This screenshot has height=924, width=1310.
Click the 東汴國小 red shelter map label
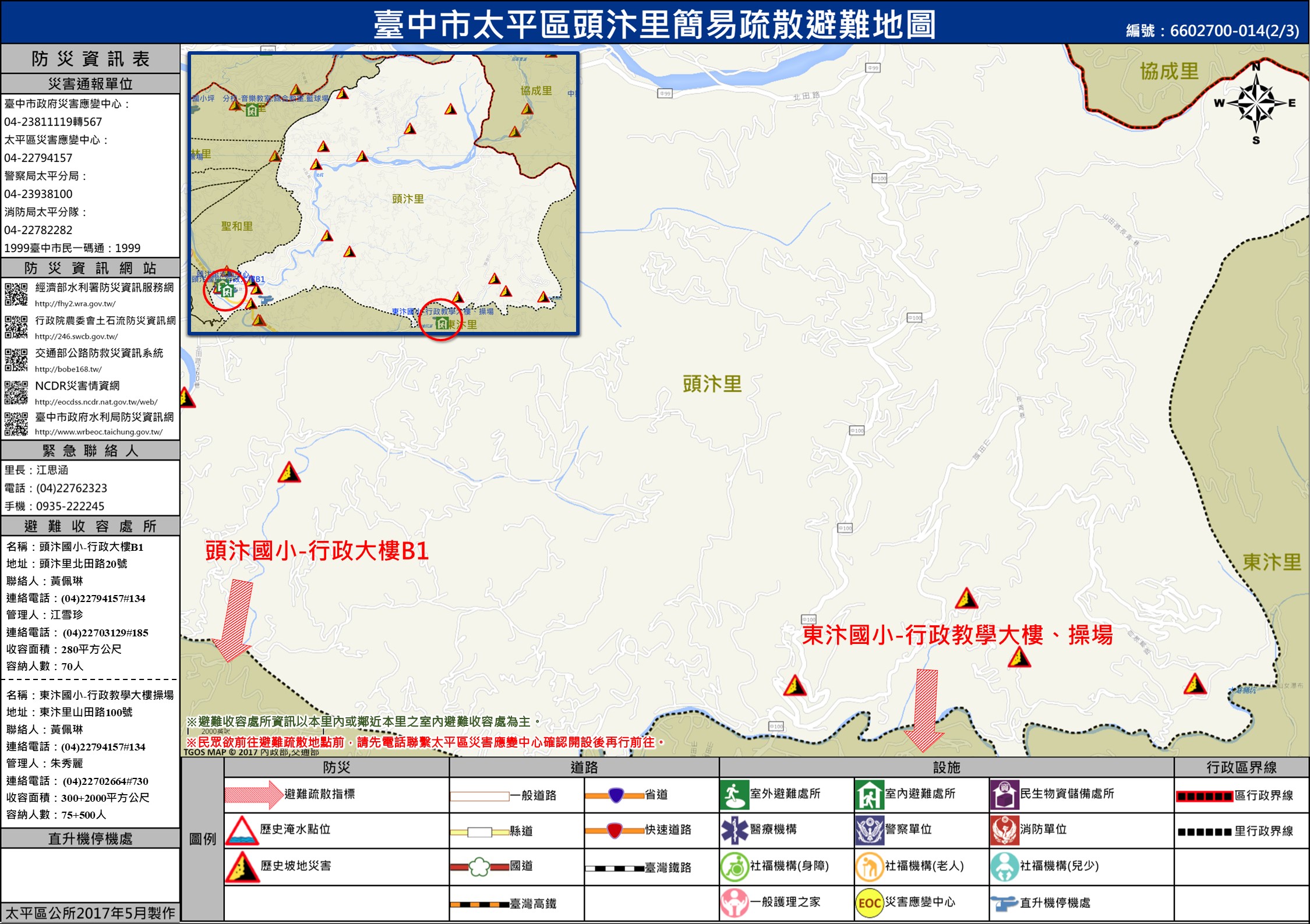coord(957,635)
